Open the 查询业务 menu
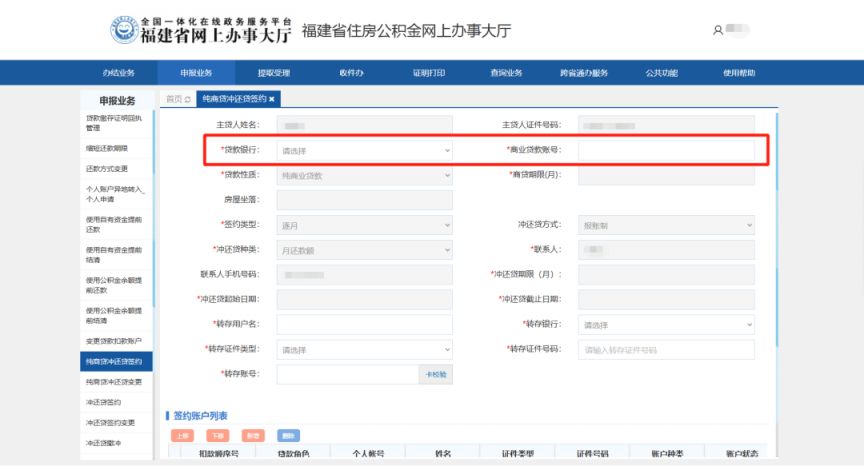 pyautogui.click(x=506, y=73)
